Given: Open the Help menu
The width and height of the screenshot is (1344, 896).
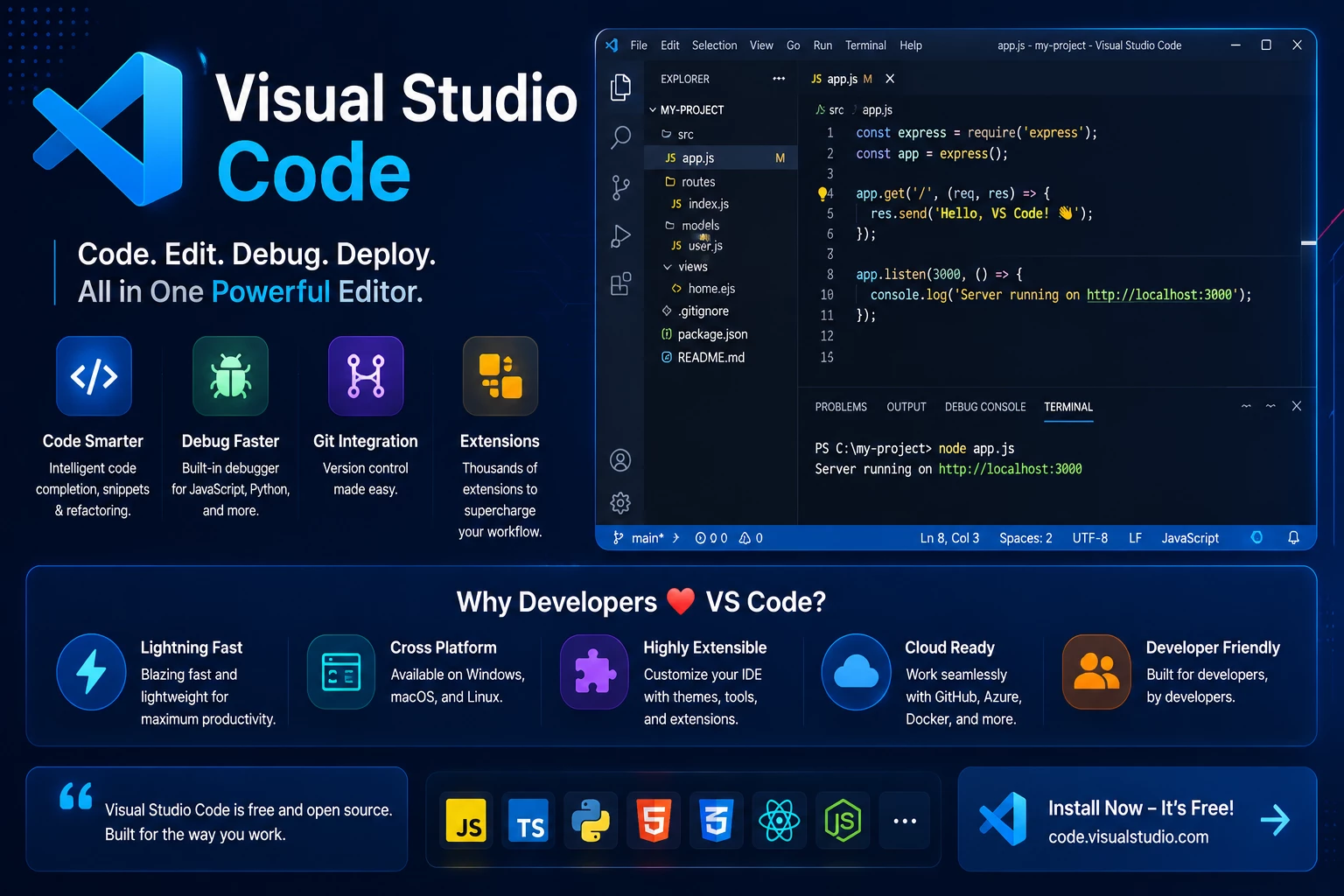Looking at the screenshot, I should pos(911,45).
